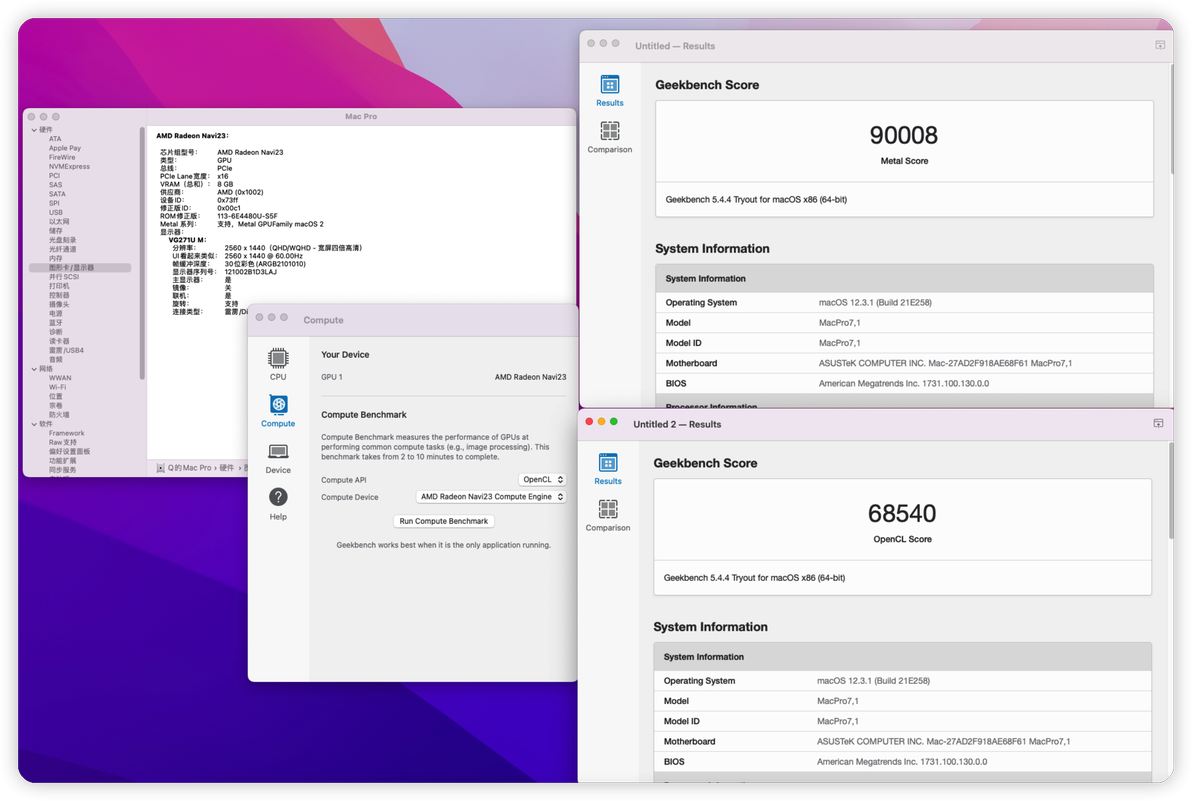Open the Compute API dropdown showing OpenCL
The height and width of the screenshot is (801, 1192).
(543, 480)
